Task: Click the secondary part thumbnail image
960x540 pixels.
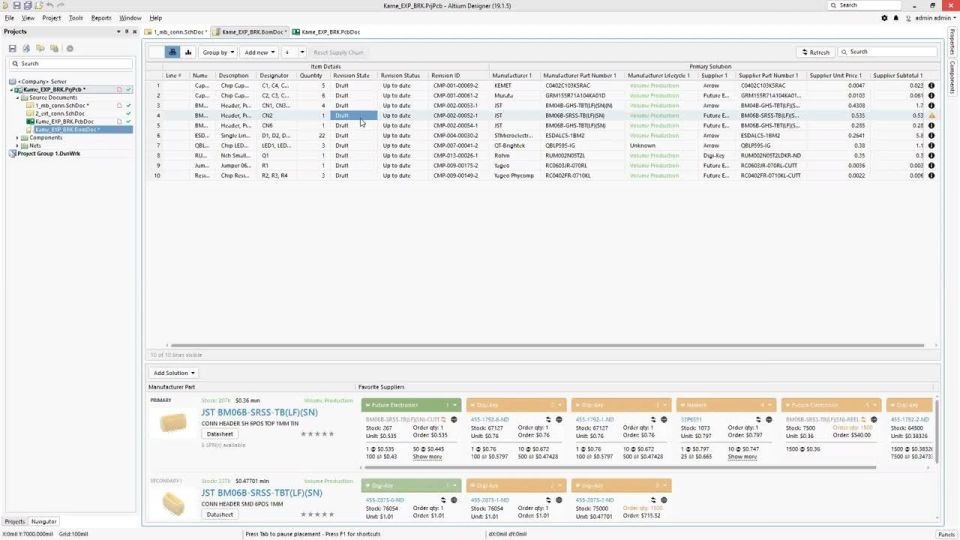Action: pyautogui.click(x=174, y=503)
